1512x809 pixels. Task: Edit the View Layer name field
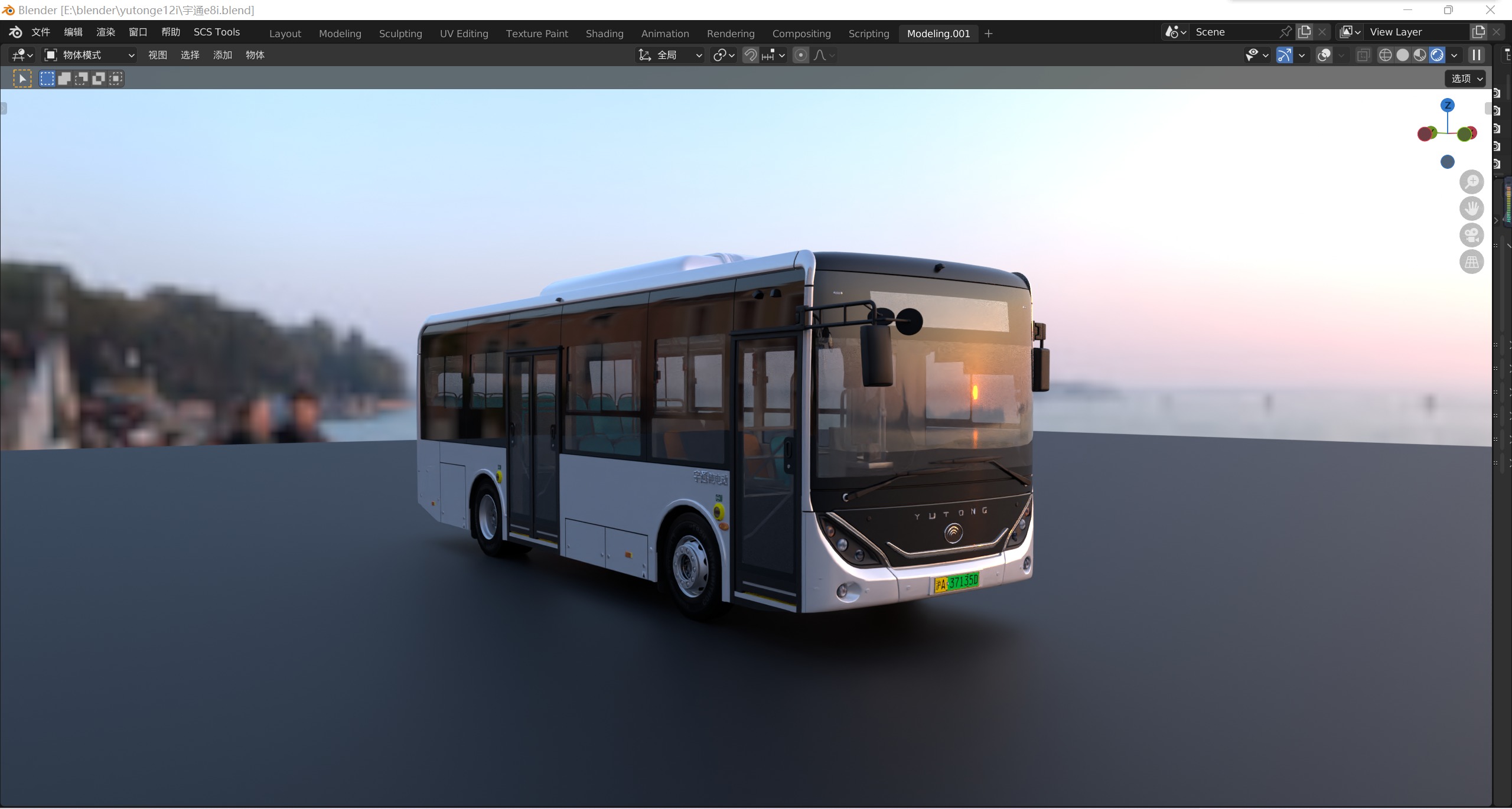click(1416, 32)
